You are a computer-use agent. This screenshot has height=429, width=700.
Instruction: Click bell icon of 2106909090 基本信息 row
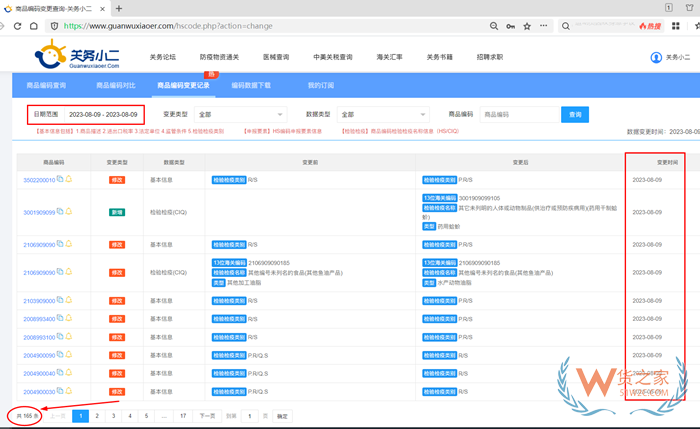(x=68, y=244)
